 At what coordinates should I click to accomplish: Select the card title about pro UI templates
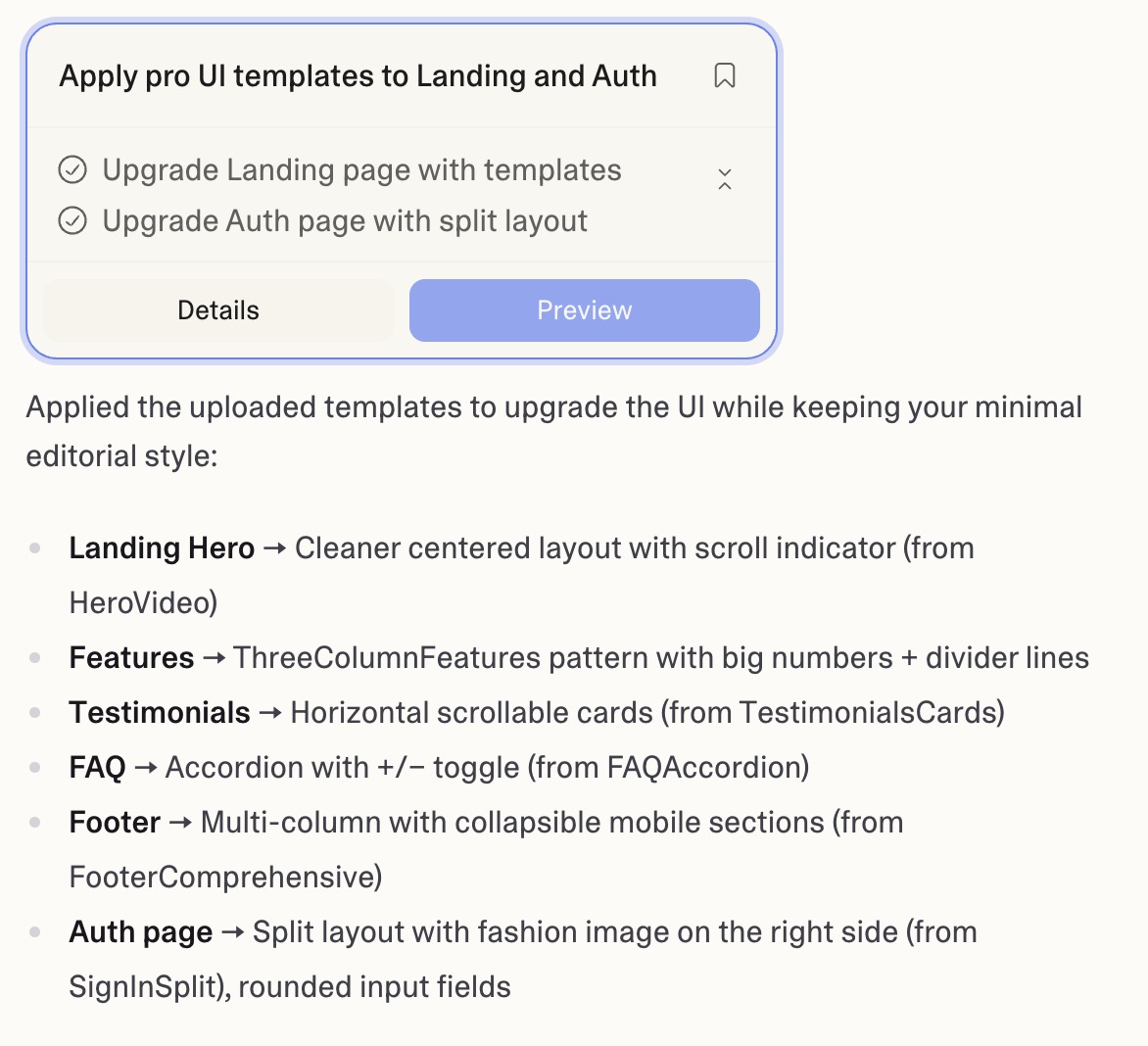[x=359, y=75]
